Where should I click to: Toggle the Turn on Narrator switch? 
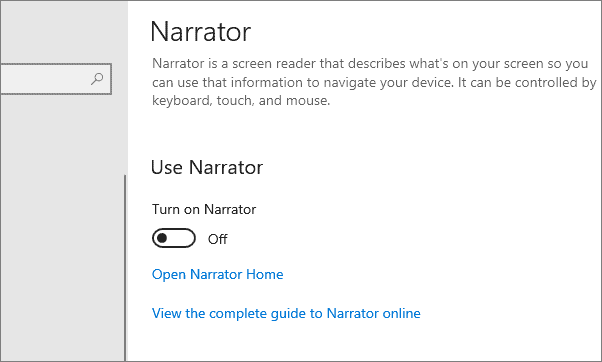click(174, 238)
